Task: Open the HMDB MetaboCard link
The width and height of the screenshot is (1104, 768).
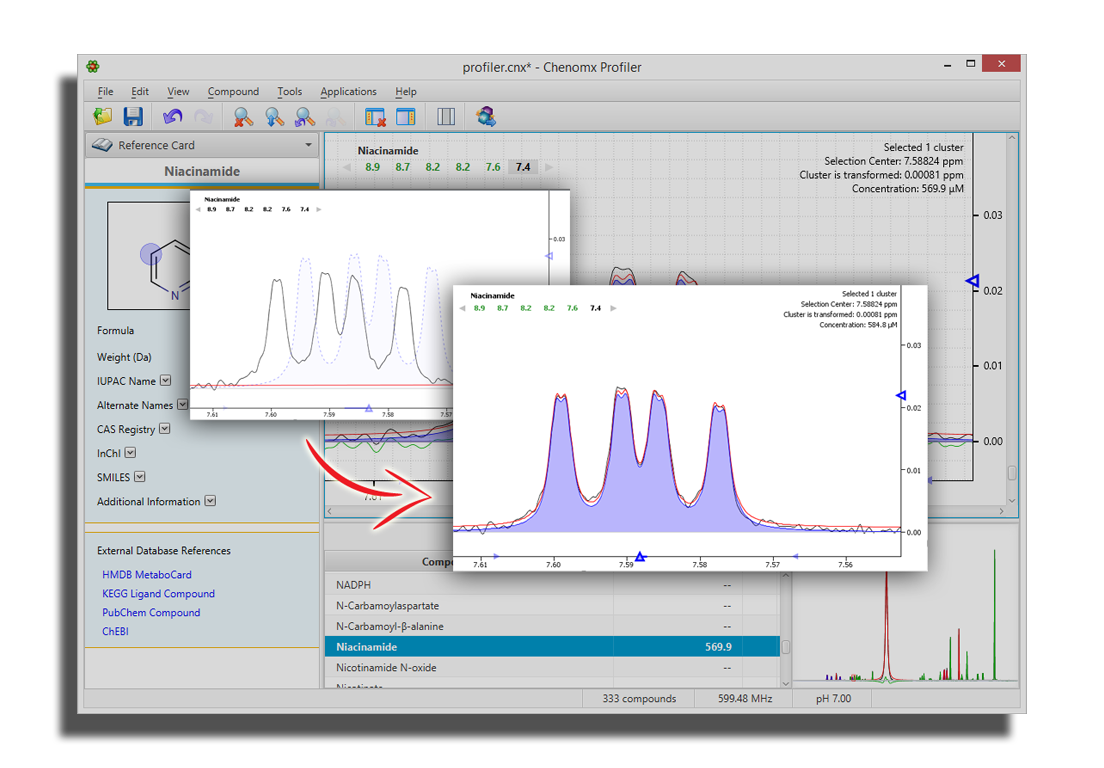Action: click(x=146, y=574)
